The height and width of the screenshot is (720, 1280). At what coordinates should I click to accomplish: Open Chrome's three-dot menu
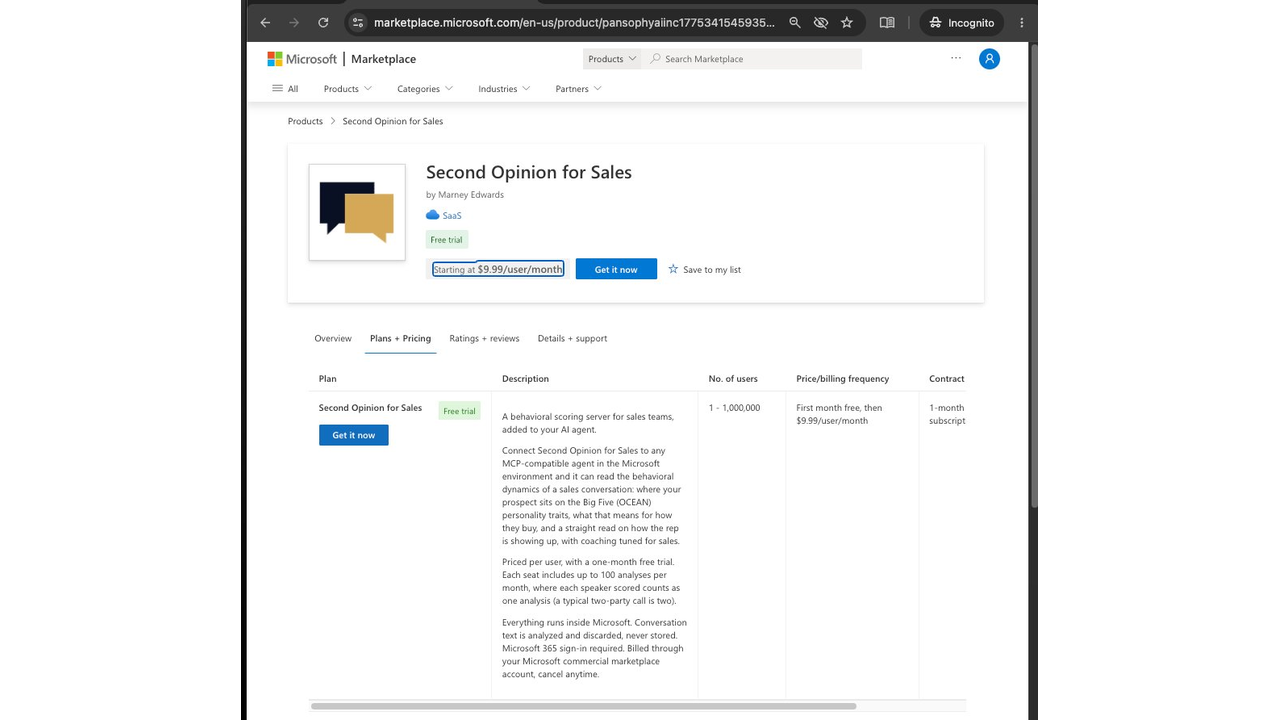tap(1021, 22)
